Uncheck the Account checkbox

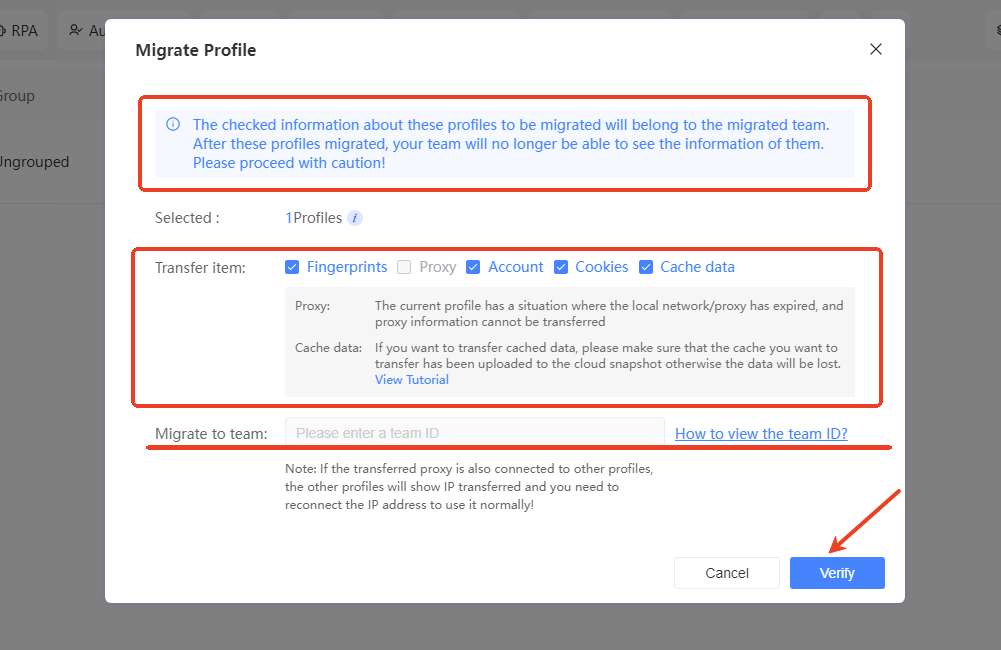(473, 267)
